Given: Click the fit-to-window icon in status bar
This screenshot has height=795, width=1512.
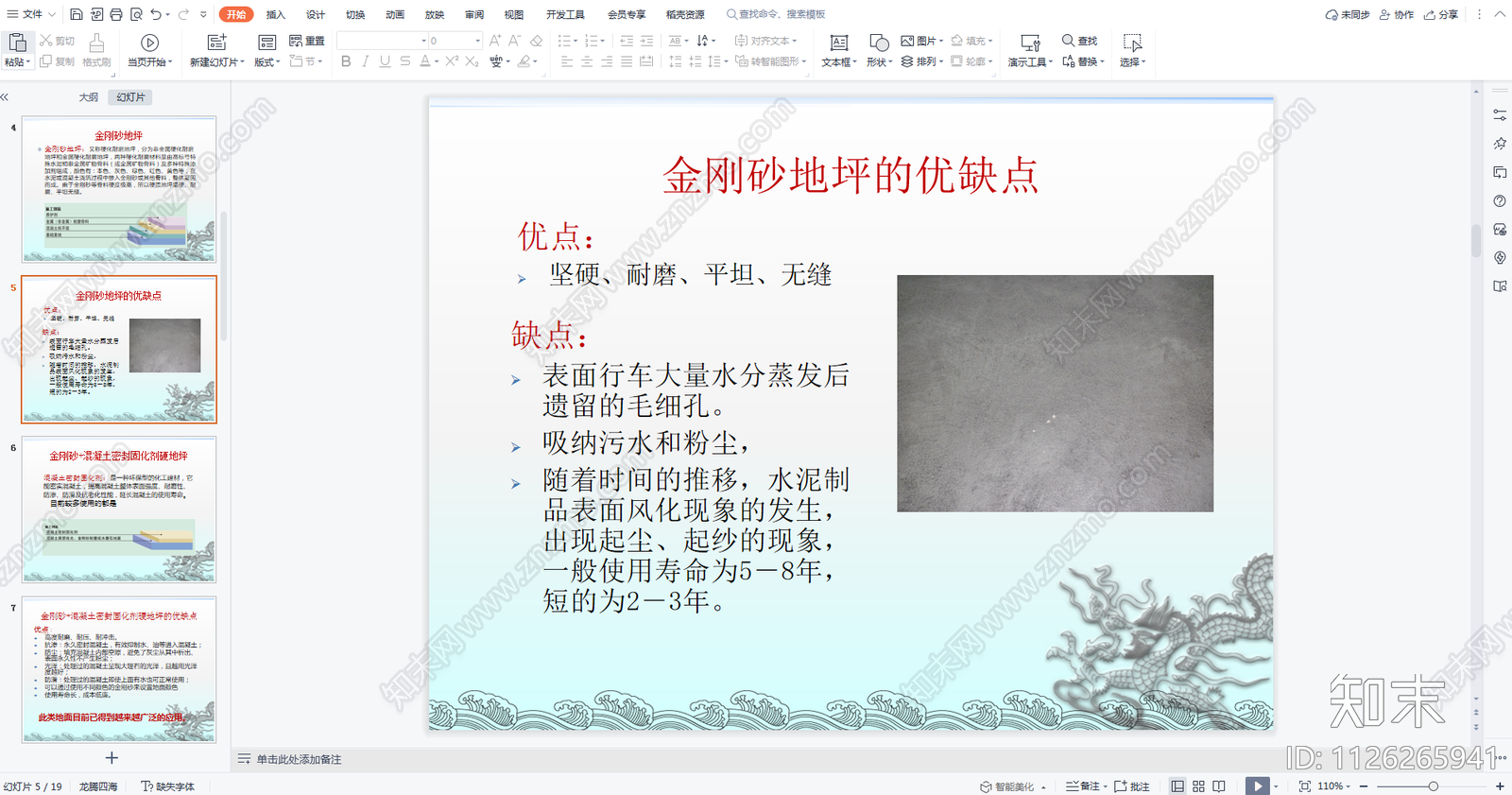Looking at the screenshot, I should tap(1305, 786).
